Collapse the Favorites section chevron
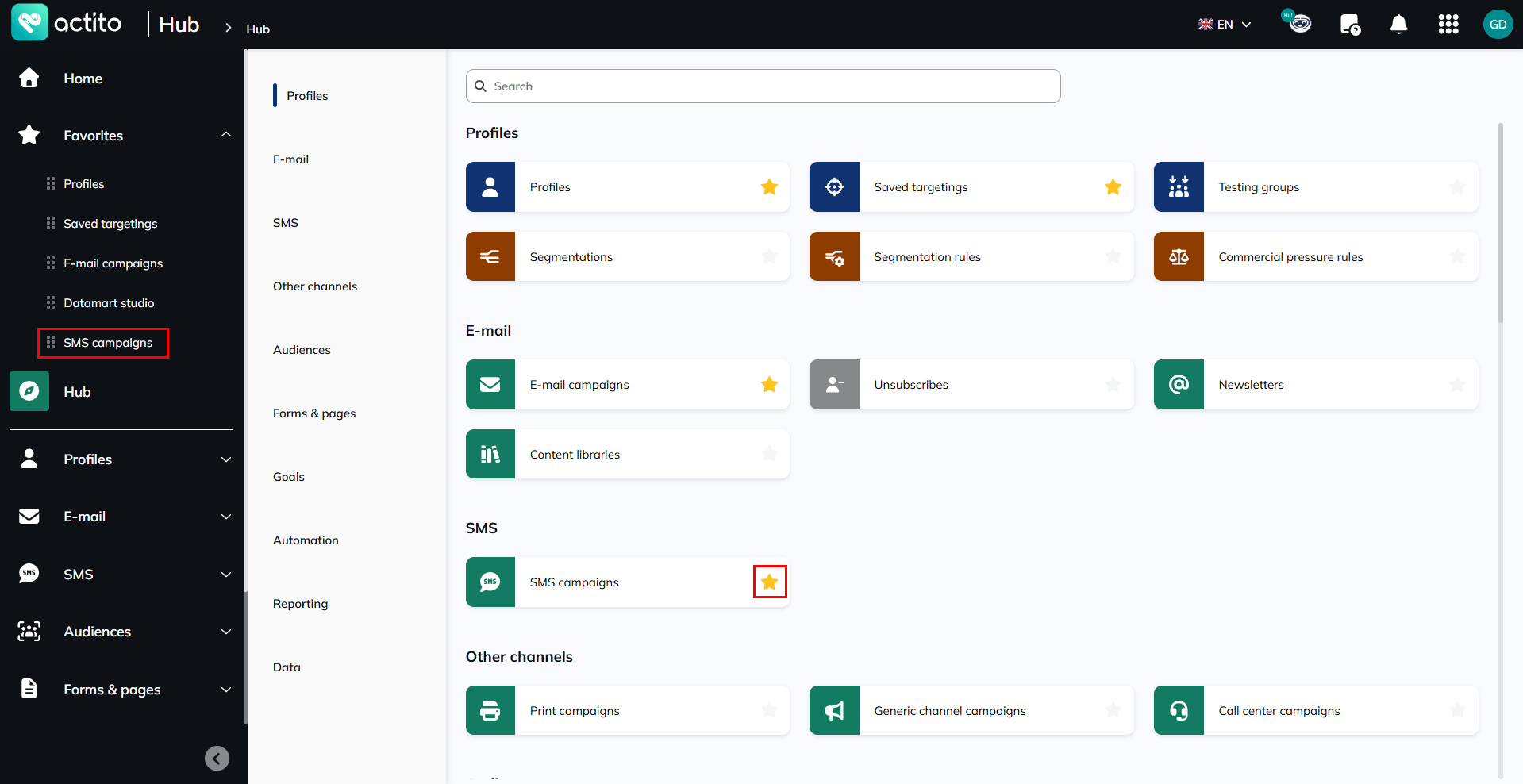 226,135
